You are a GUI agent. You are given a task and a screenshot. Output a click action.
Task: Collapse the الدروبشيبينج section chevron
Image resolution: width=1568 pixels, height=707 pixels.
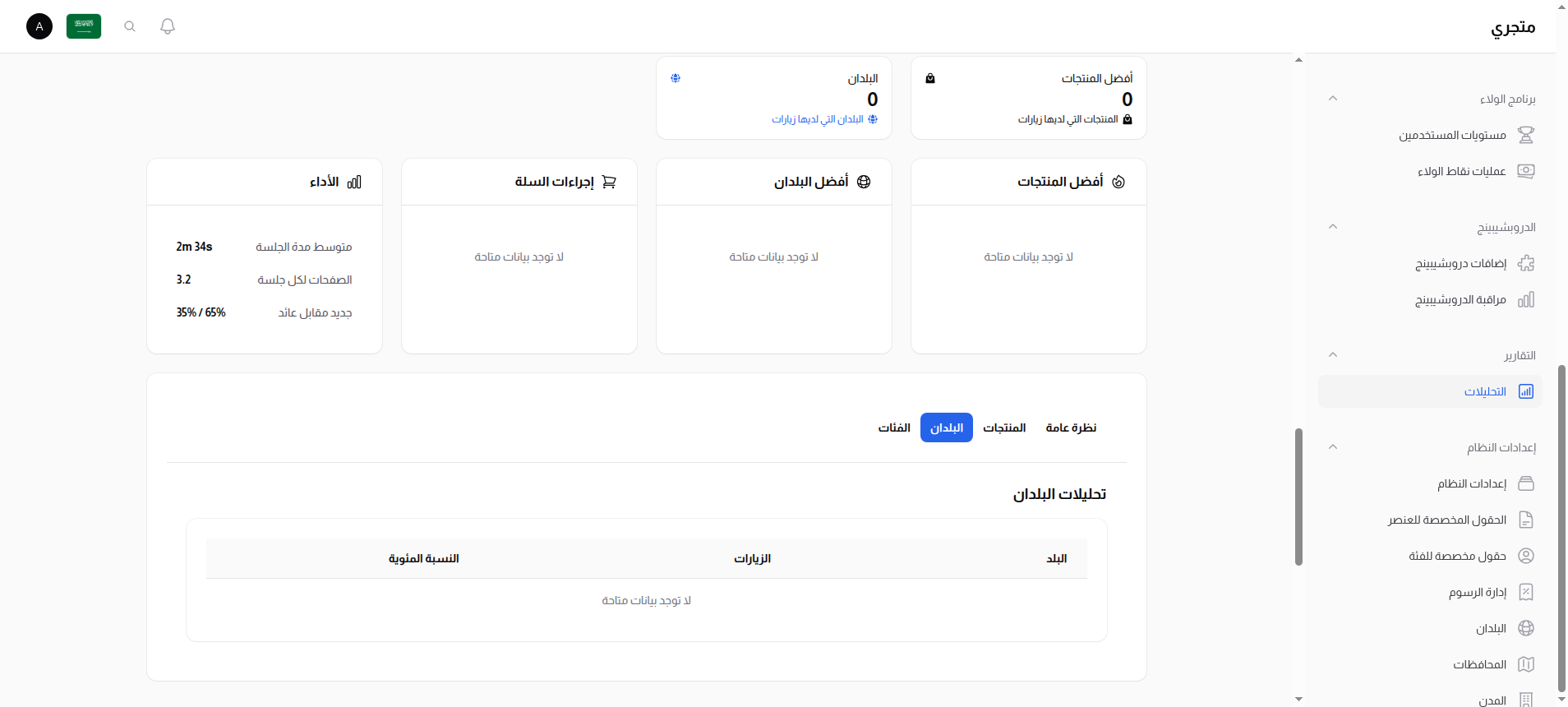coord(1333,227)
